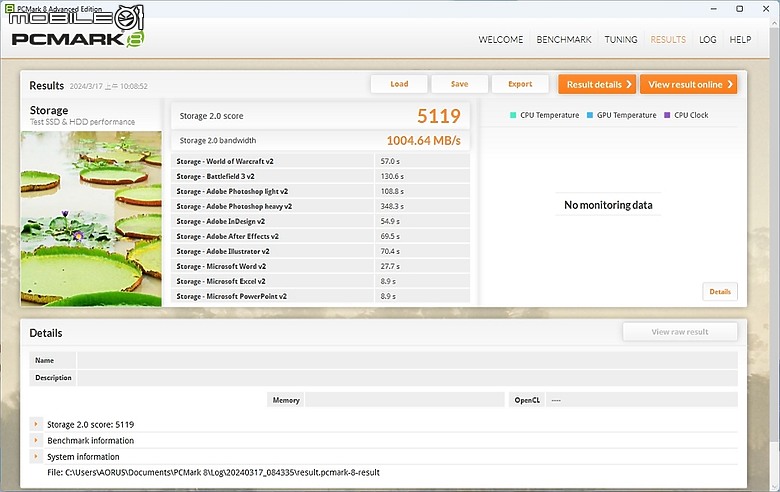Screen dimensions: 780x492
Task: Click the monitoring Details button
Action: click(x=720, y=292)
